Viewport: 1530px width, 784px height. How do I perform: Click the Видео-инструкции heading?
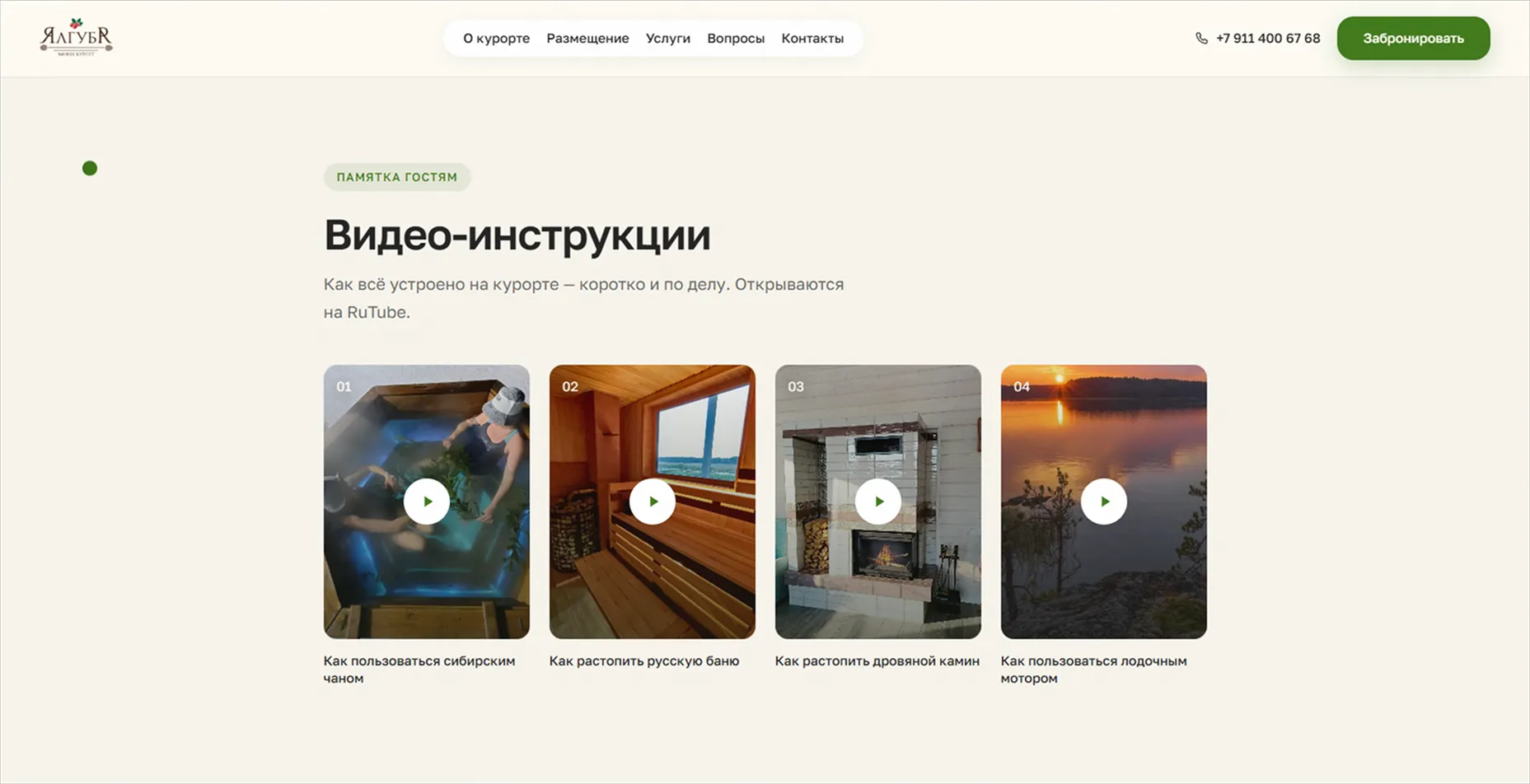coord(517,236)
